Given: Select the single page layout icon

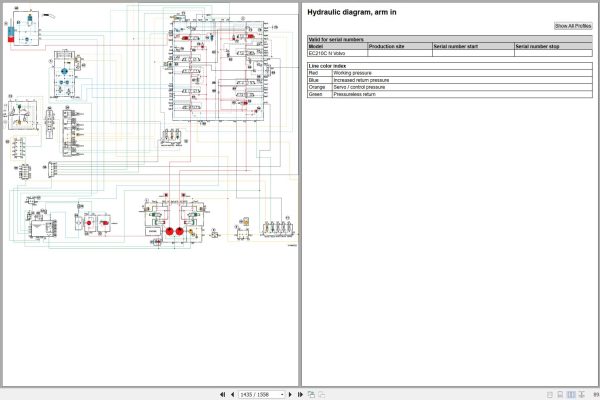Looking at the screenshot, I should pyautogui.click(x=550, y=394).
